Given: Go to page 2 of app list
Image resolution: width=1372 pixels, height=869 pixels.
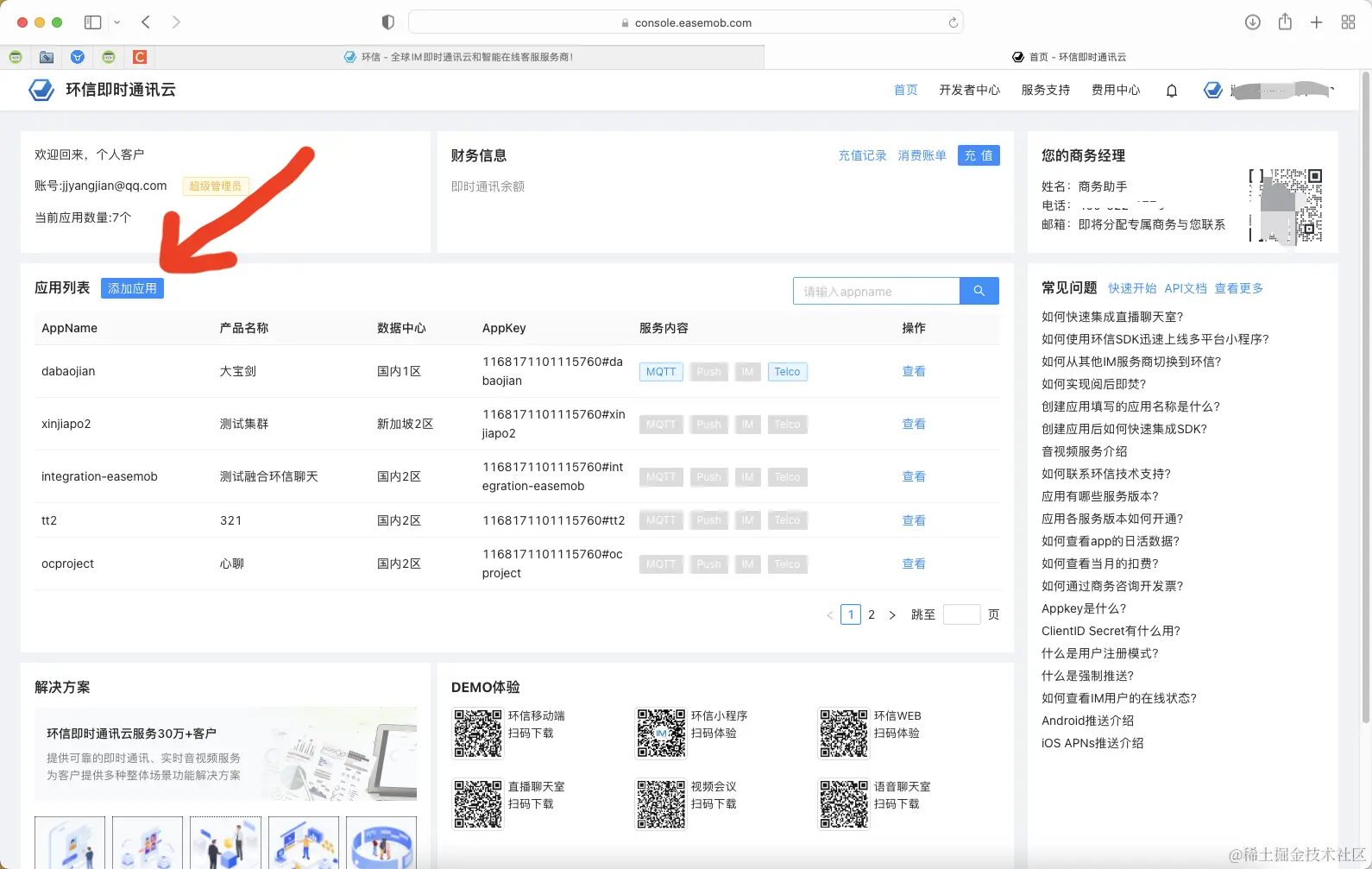Looking at the screenshot, I should click(x=872, y=614).
